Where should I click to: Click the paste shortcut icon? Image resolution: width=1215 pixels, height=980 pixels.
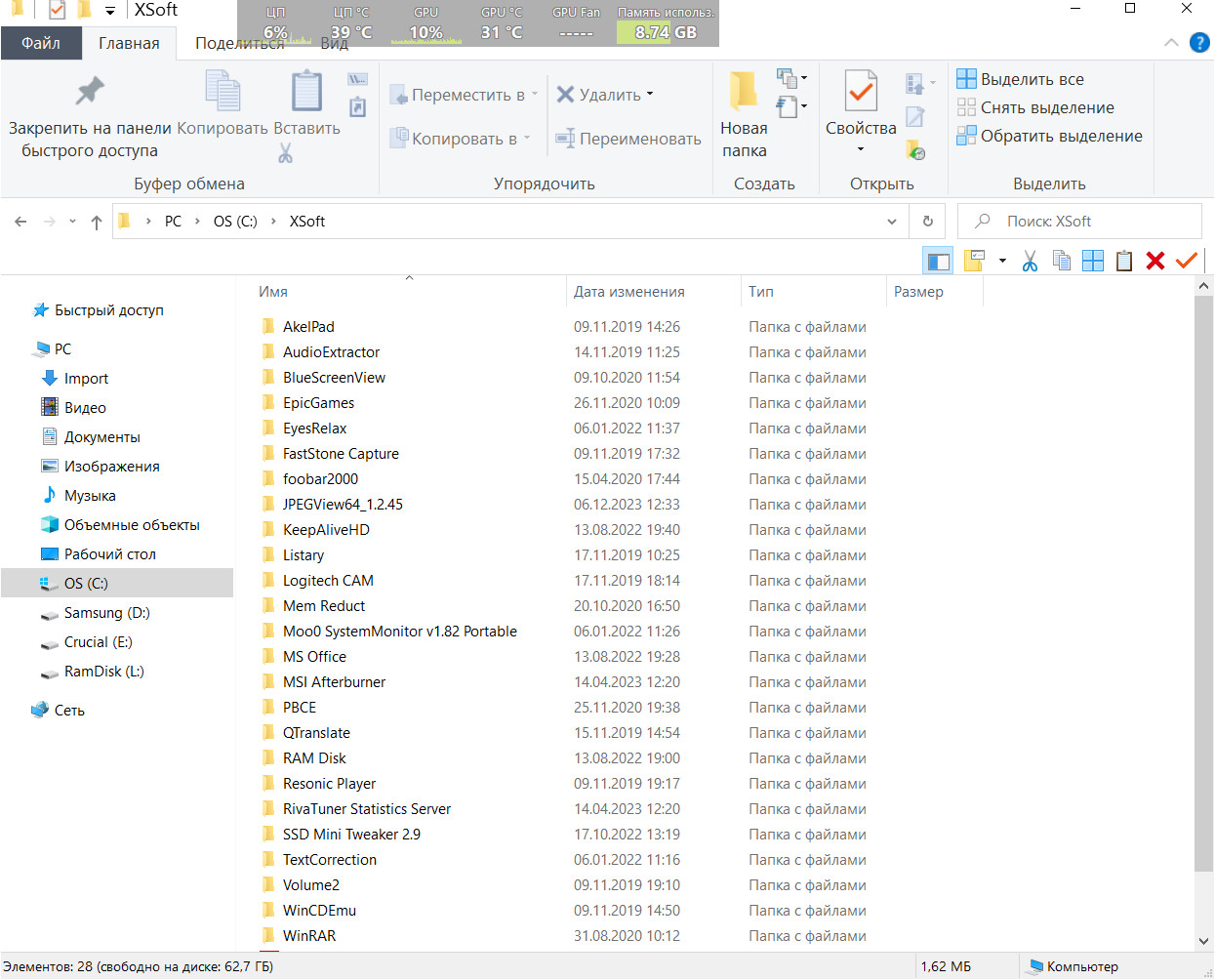(358, 107)
